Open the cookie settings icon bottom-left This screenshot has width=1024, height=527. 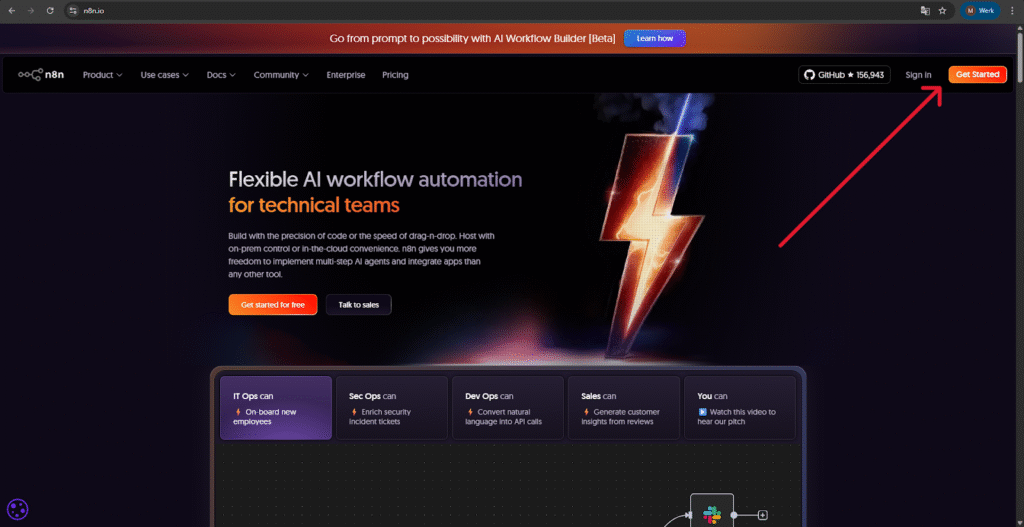pos(17,509)
